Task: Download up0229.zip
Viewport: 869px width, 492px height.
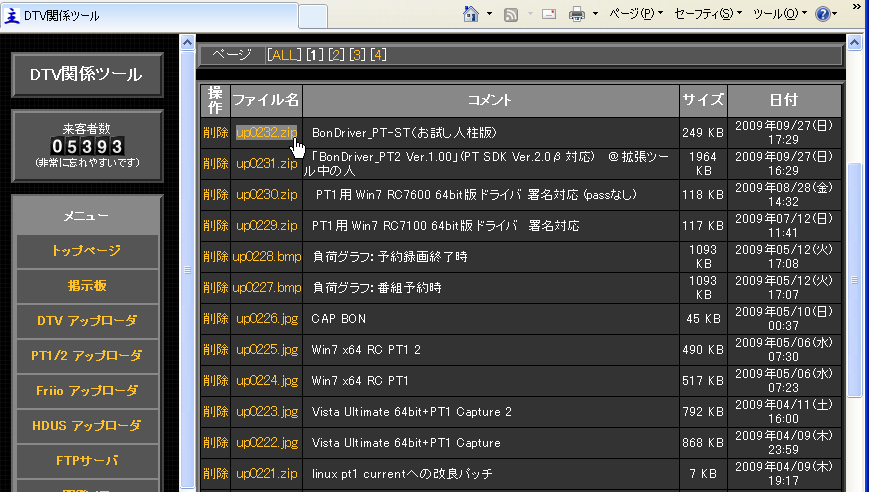Action: pos(267,226)
